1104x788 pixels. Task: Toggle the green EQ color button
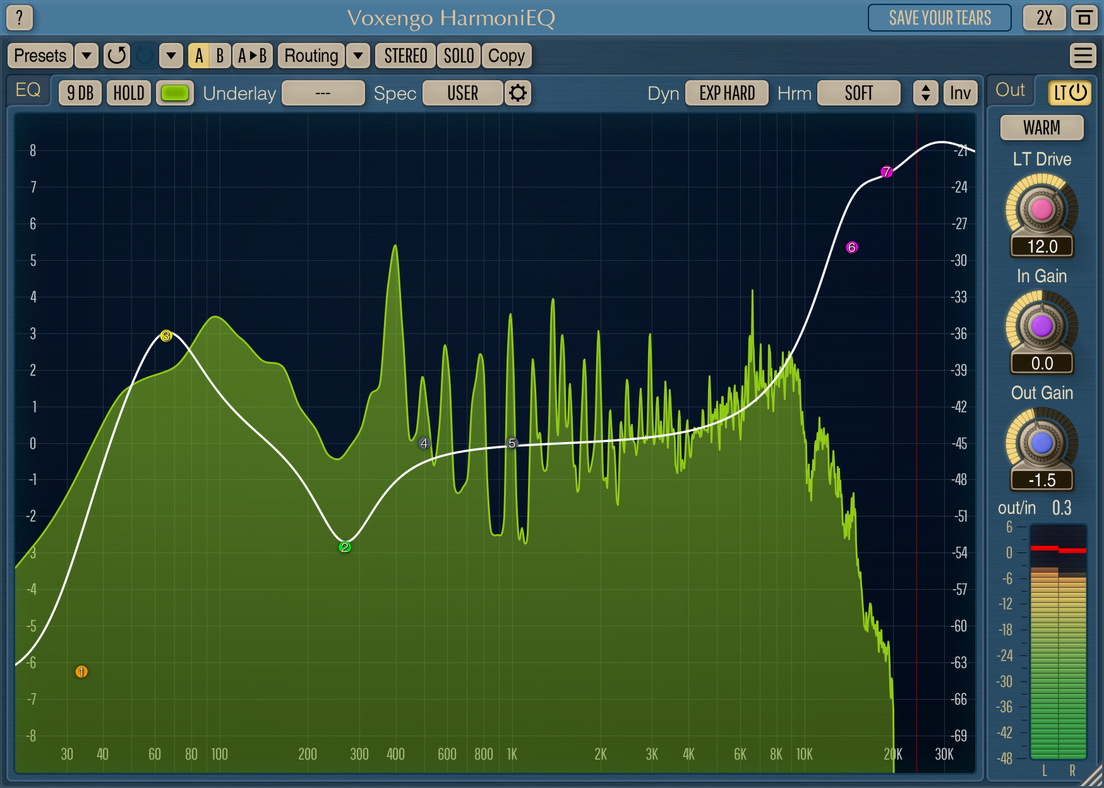point(175,93)
